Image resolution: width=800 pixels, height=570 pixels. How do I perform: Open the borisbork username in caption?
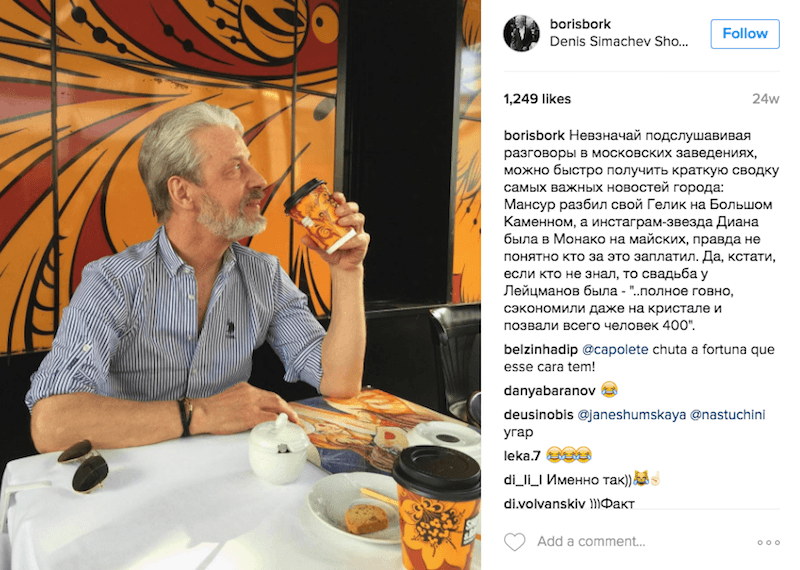click(534, 136)
